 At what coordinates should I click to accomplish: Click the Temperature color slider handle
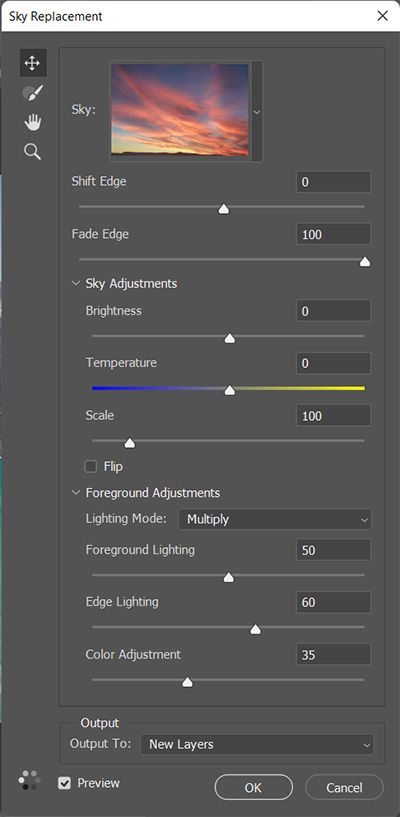point(229,390)
